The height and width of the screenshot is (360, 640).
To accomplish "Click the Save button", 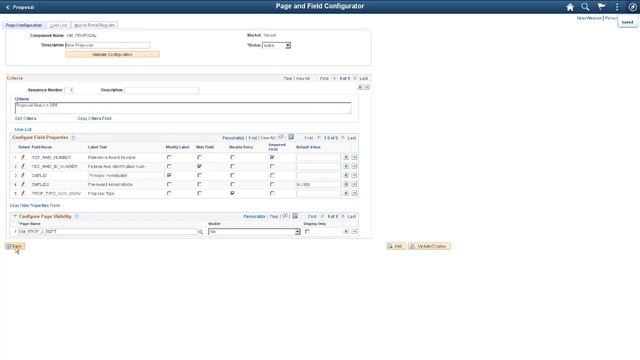I will [15, 246].
